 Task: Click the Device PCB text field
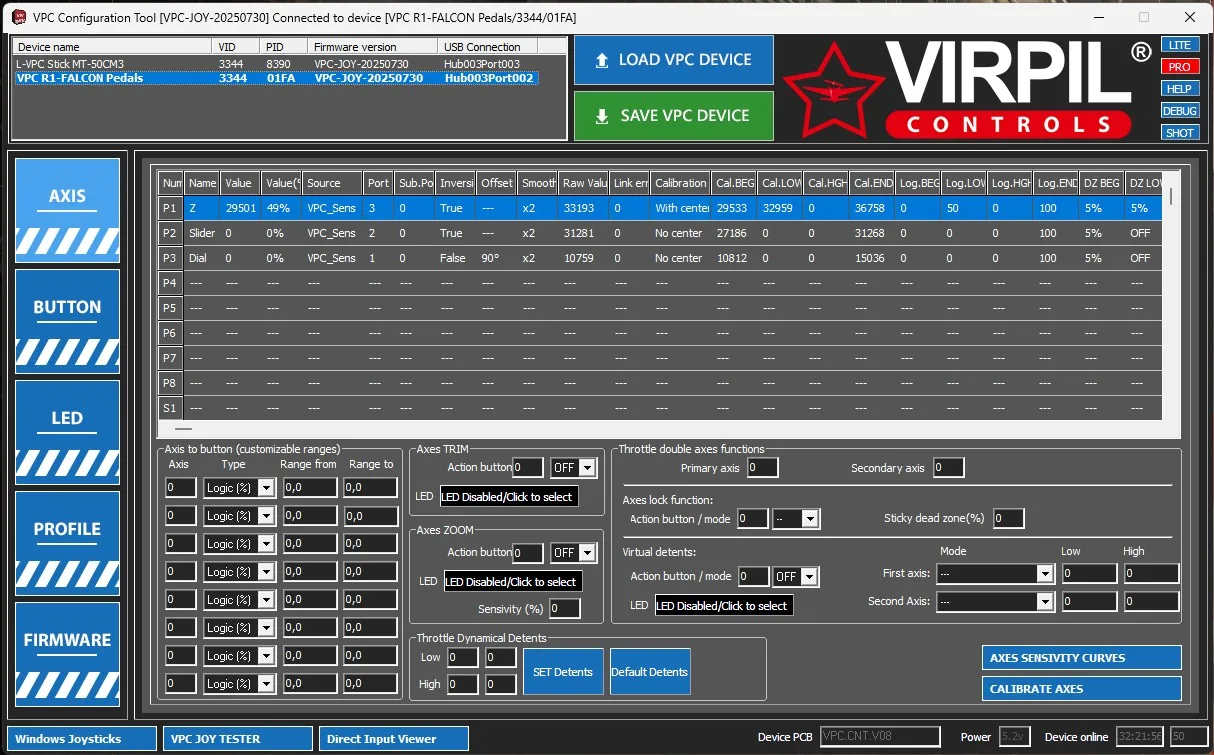880,737
